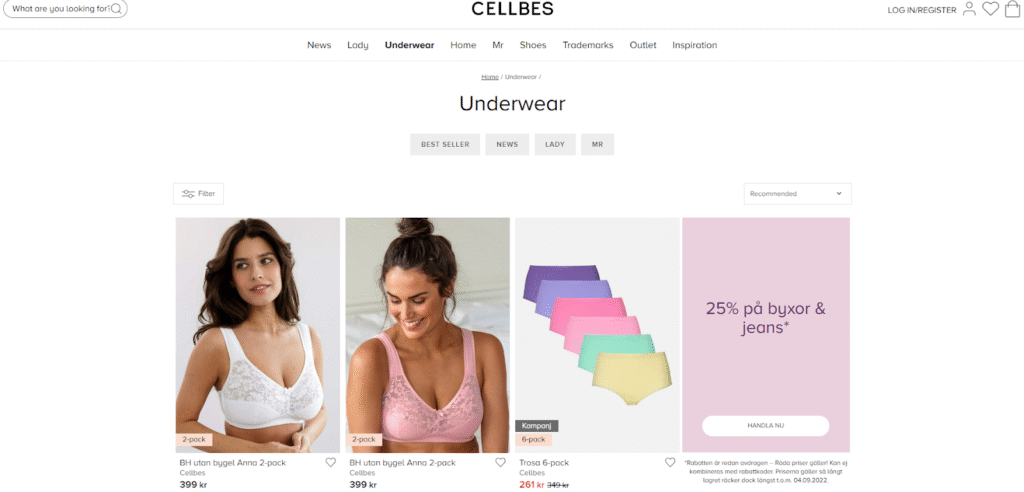Screen dimensions: 1024x492
Task: Favorite the white BH utan bygel Anna 2-pack
Action: point(330,462)
